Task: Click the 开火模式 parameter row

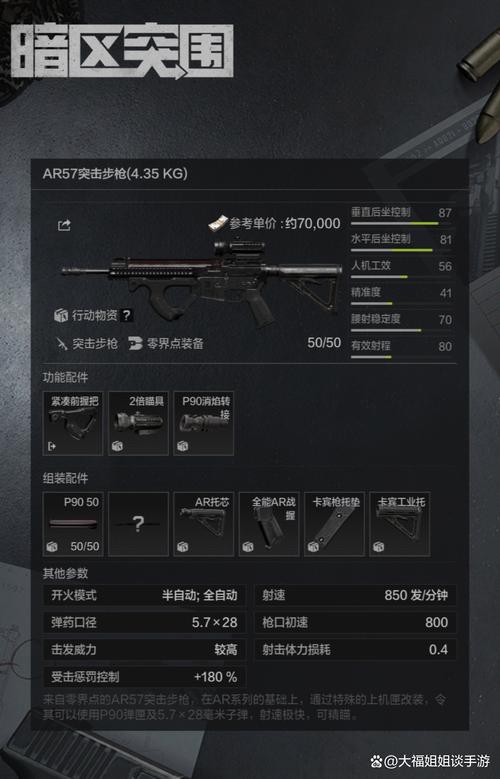Action: tap(144, 595)
